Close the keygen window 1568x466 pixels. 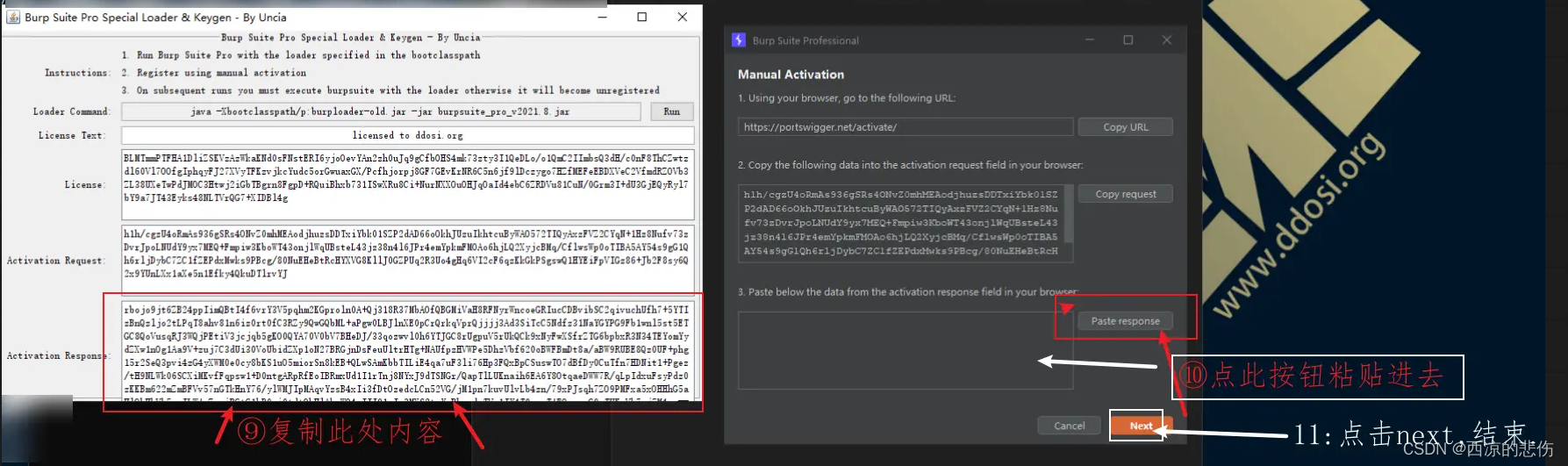[682, 17]
